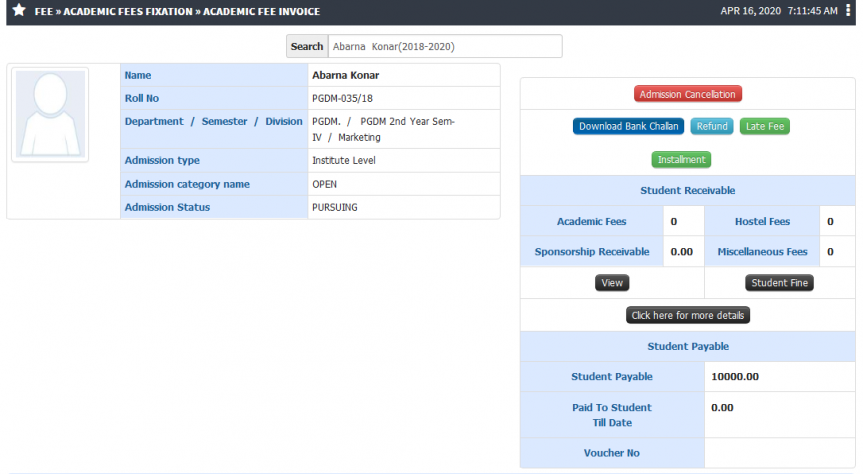This screenshot has width=863, height=474.
Task: Click the student profile photo placeholder
Action: (50, 115)
